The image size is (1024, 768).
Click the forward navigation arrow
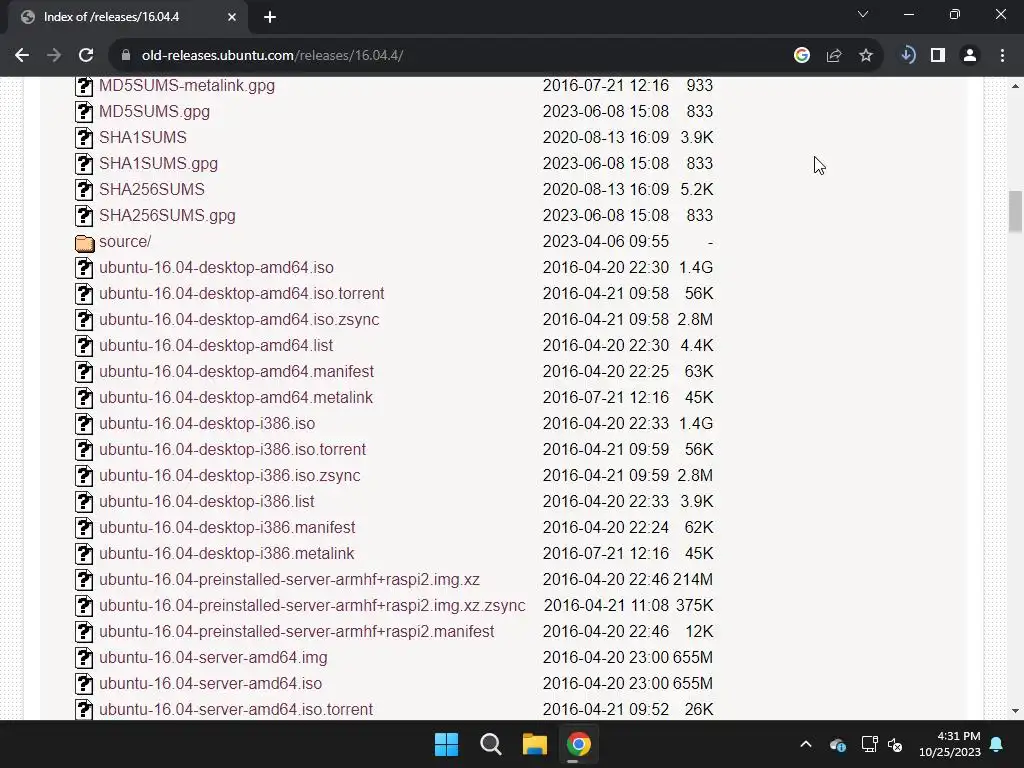click(54, 56)
